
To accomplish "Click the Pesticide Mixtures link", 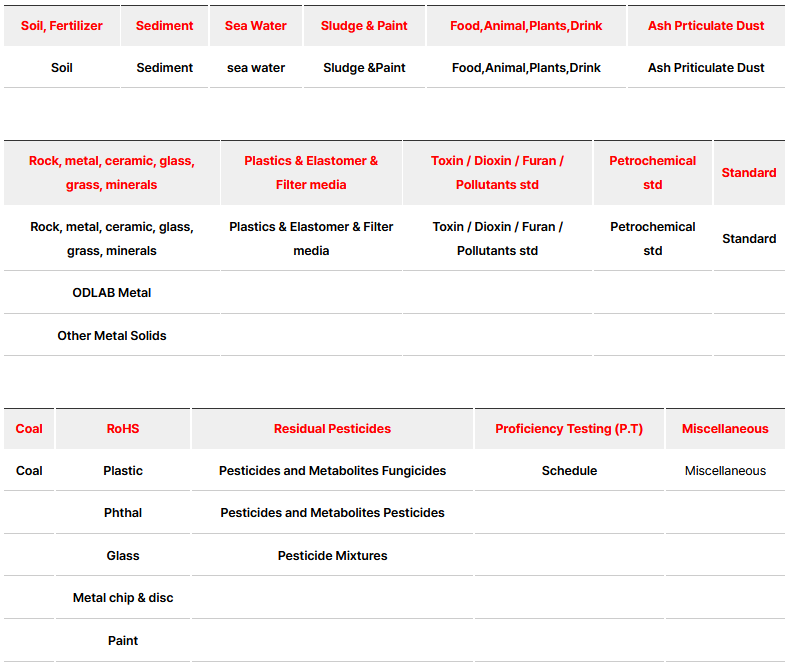I will (332, 556).
